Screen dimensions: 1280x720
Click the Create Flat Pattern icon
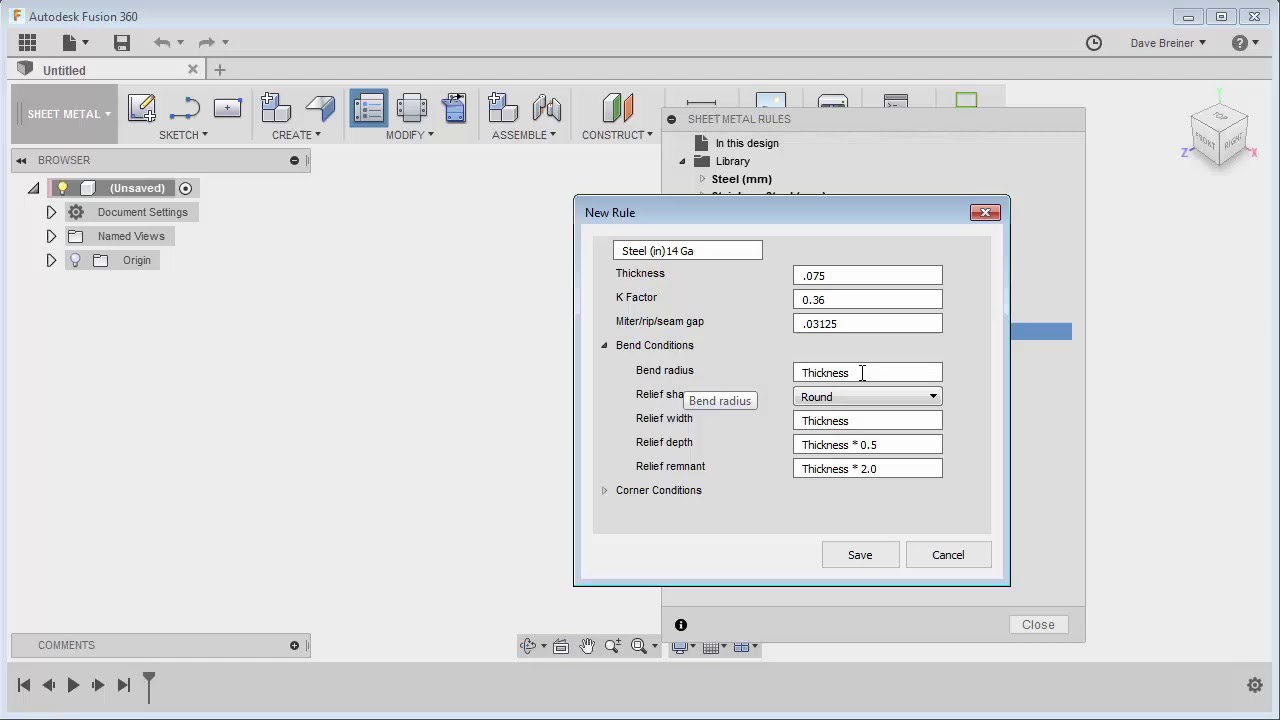click(x=454, y=108)
